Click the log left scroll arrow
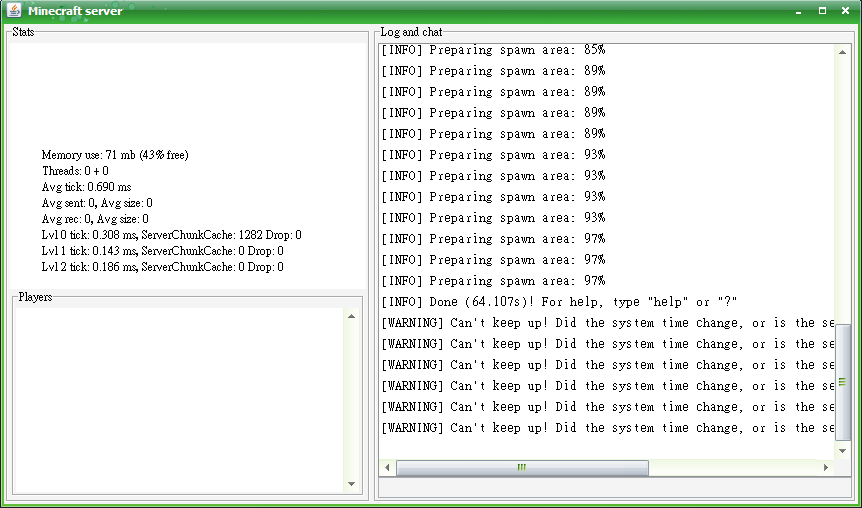The width and height of the screenshot is (862, 508). click(x=387, y=467)
